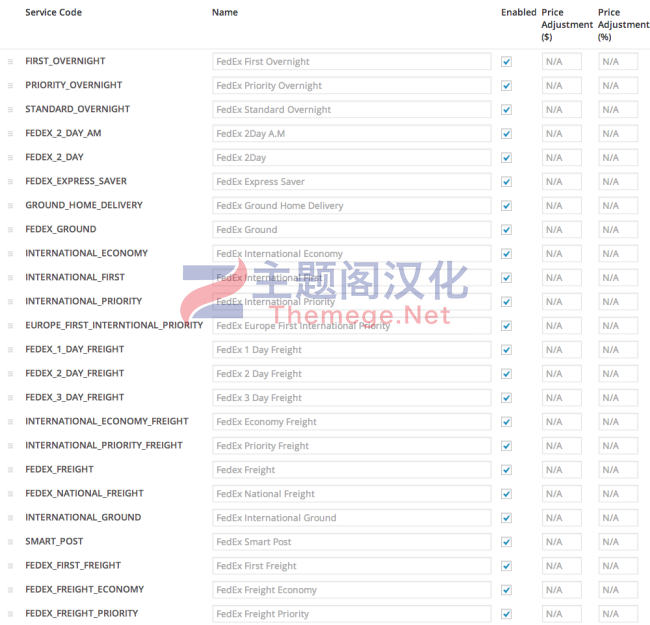Click the reorder handle for FEDEX_2_DAY
Screen dimensions: 650x625
(10, 158)
